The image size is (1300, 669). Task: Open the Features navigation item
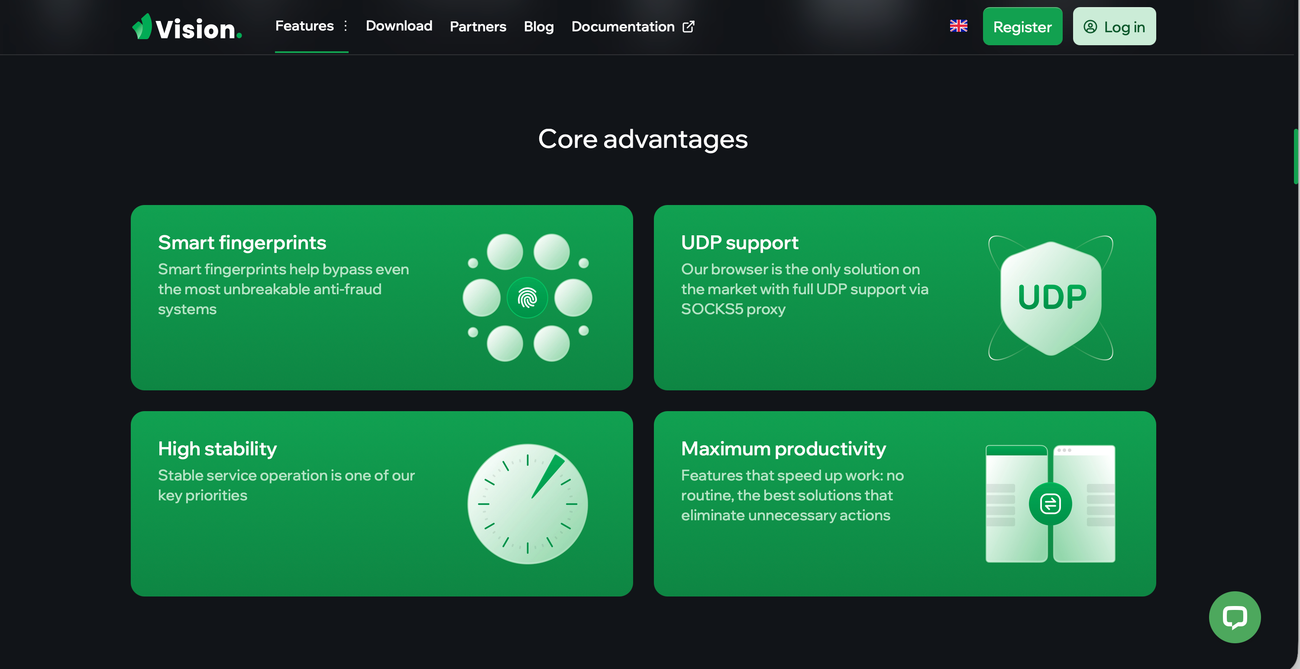click(x=304, y=26)
